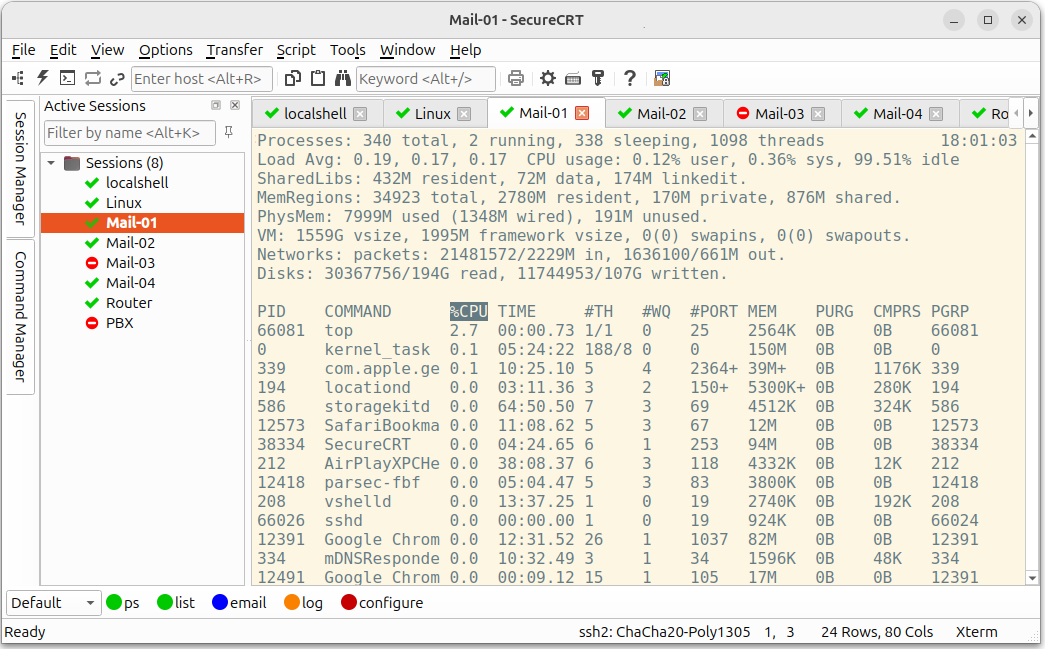Click the Quick Connect lightning icon
This screenshot has height=649, width=1045.
[43, 79]
